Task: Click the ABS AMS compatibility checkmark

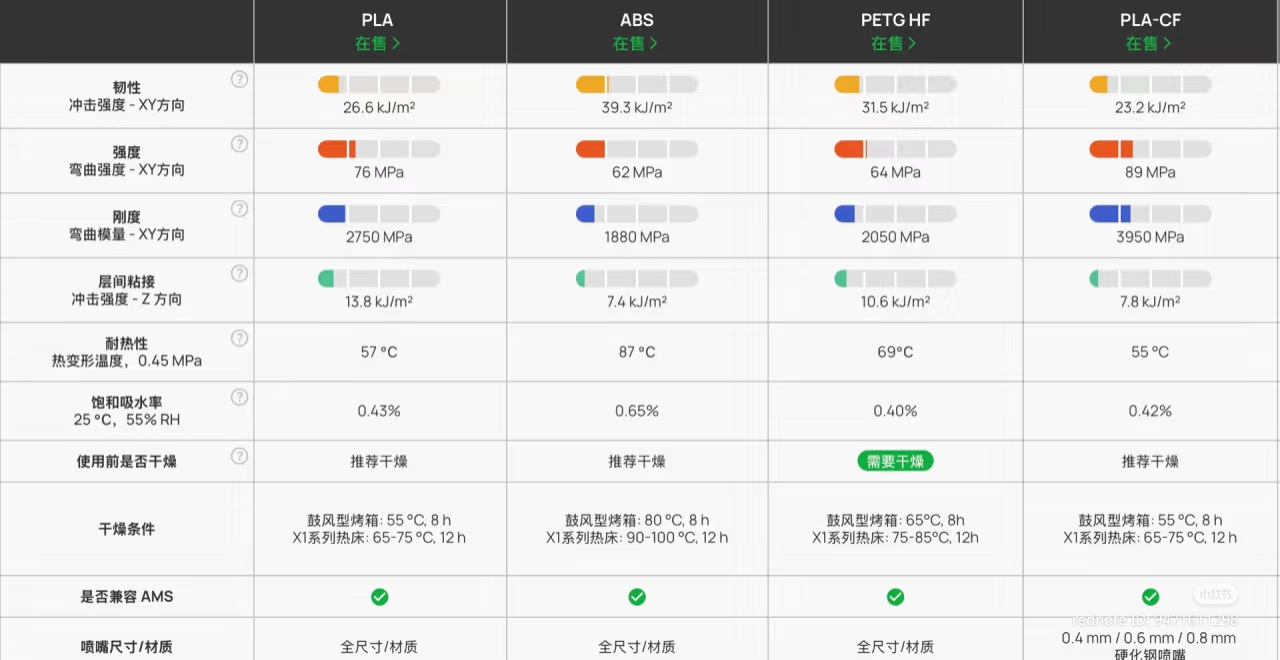Action: click(x=637, y=597)
